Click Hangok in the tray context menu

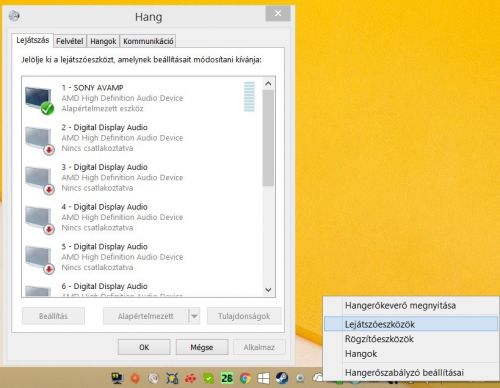coord(411,354)
